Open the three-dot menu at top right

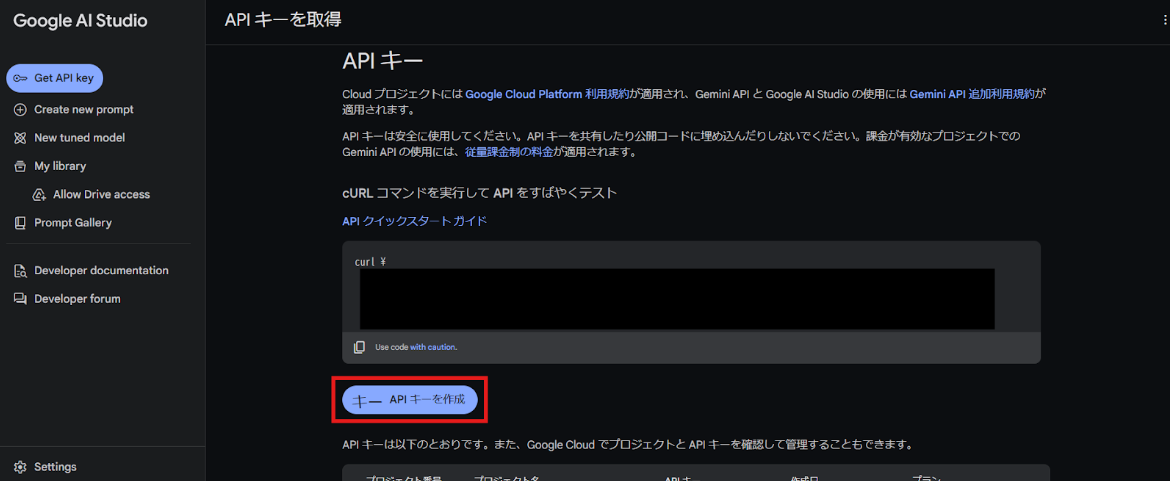click(x=1164, y=20)
